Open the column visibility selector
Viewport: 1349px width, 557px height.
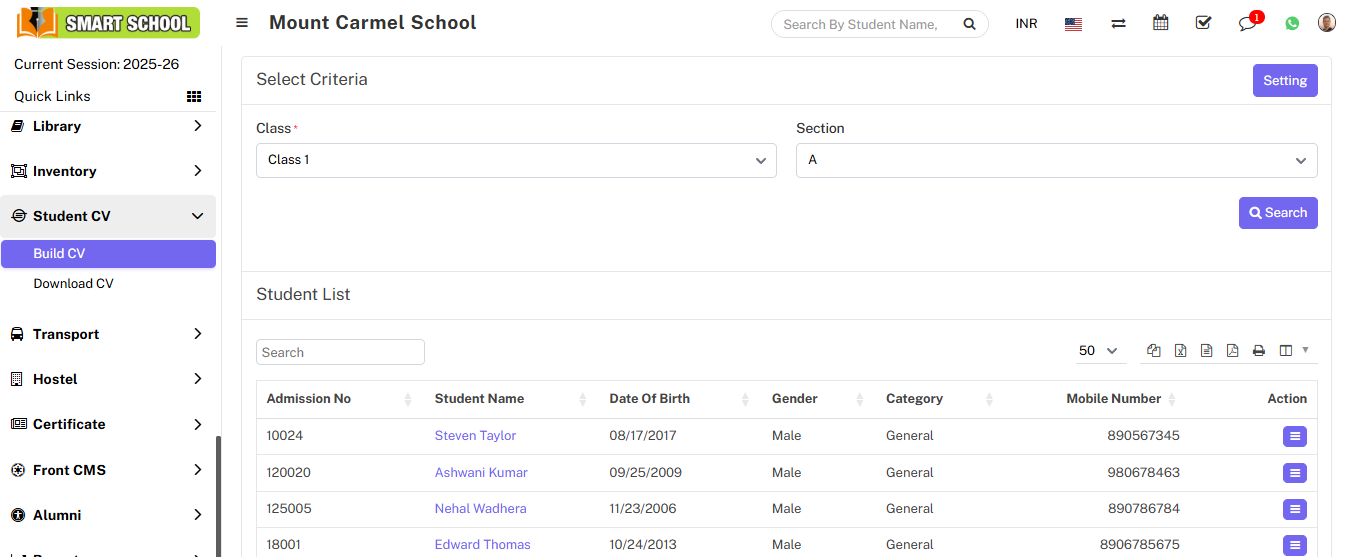(1292, 351)
